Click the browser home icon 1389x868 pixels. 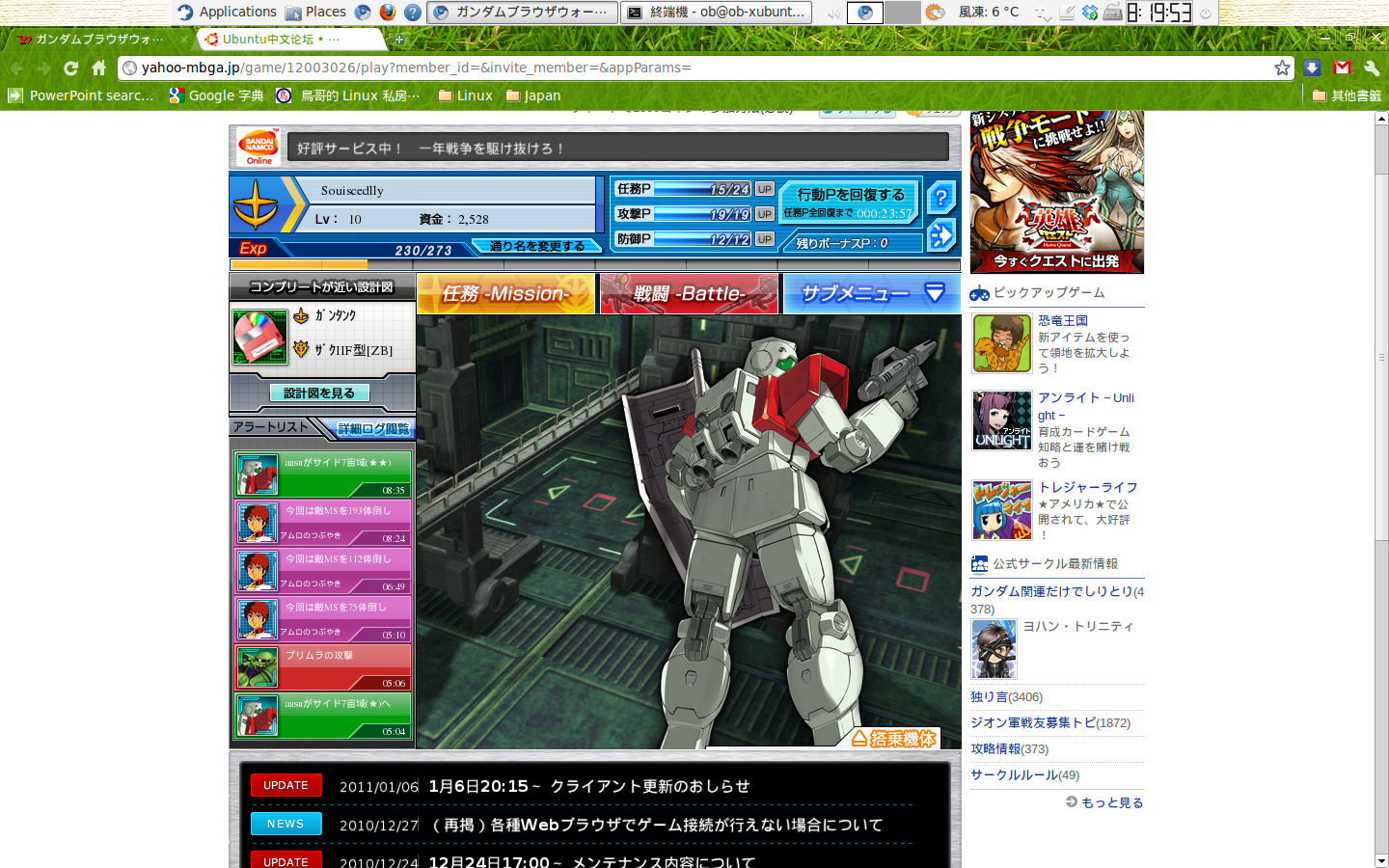(98, 68)
